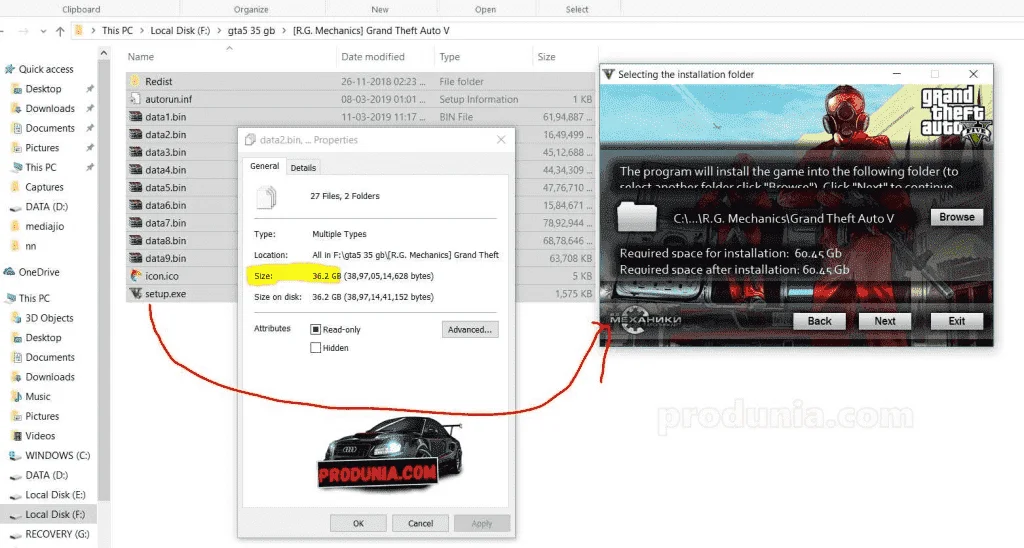Click the Quick access star icon
The height and width of the screenshot is (548, 1024).
pos(9,69)
